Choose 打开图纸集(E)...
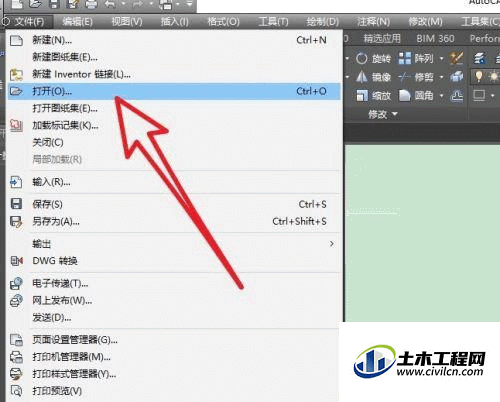500x402 pixels. pyautogui.click(x=173, y=108)
